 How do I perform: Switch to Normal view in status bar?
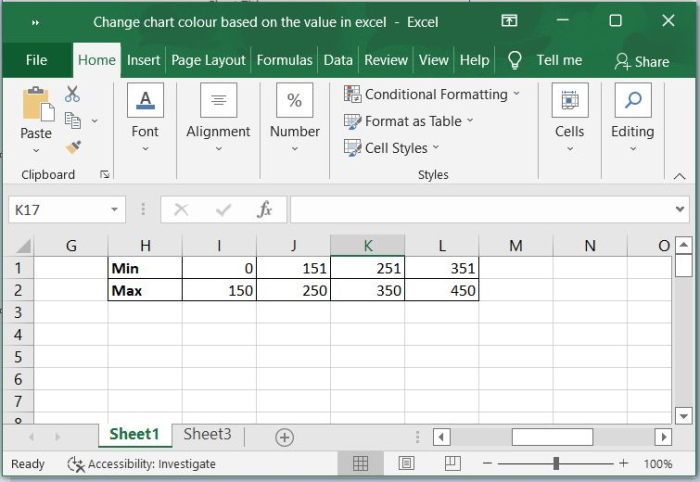coord(360,464)
